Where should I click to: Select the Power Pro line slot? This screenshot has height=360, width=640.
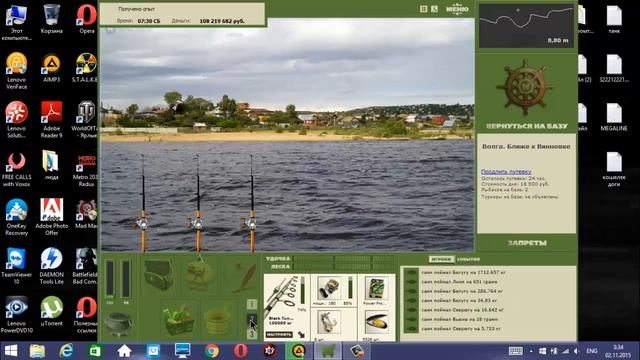(x=376, y=288)
